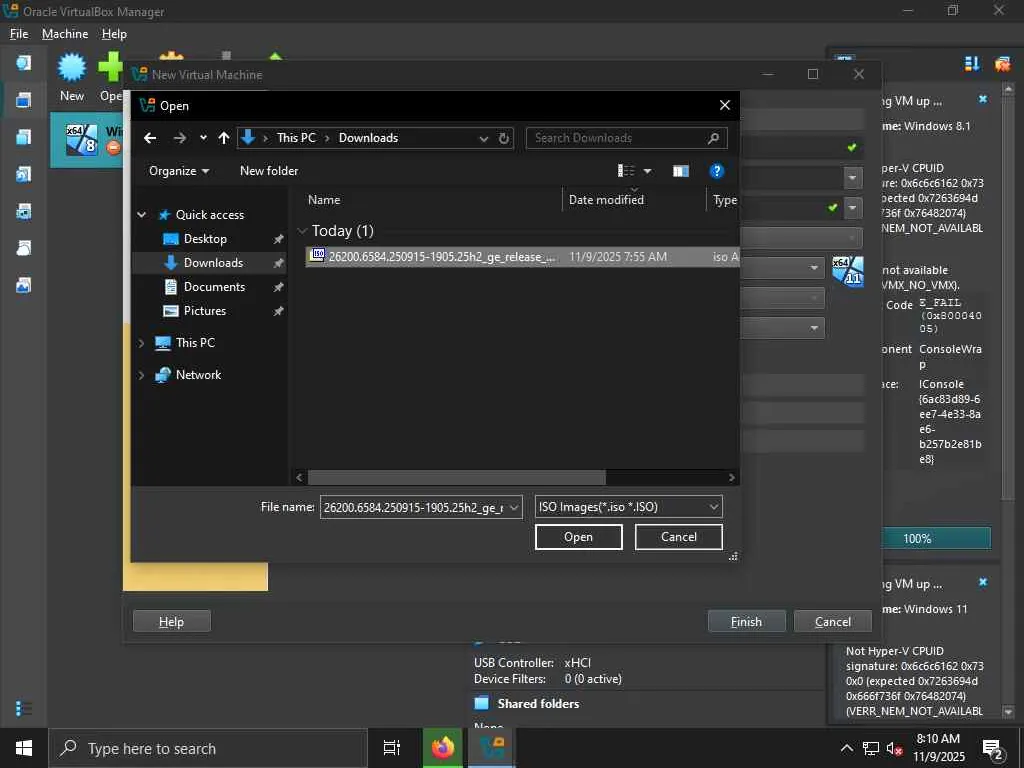1024x768 pixels.
Task: Dismiss the Windows 8.1 error notification
Action: [x=983, y=99]
